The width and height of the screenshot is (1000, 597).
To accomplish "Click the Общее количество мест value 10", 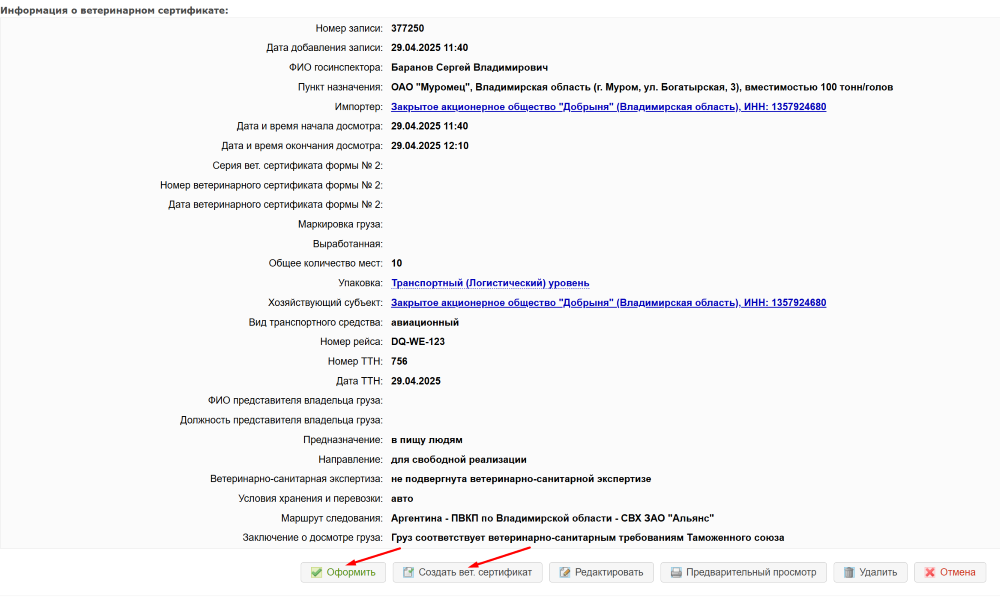I will coord(397,263).
